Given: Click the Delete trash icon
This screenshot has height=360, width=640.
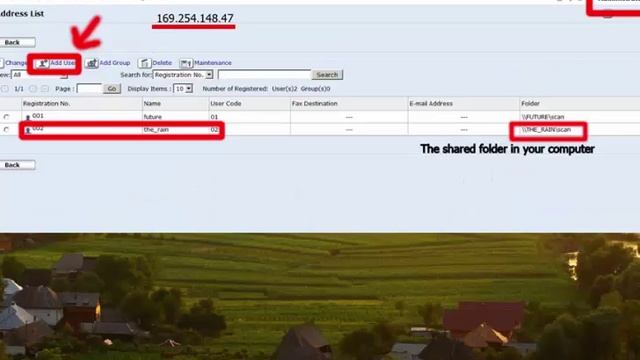Looking at the screenshot, I should 144,63.
